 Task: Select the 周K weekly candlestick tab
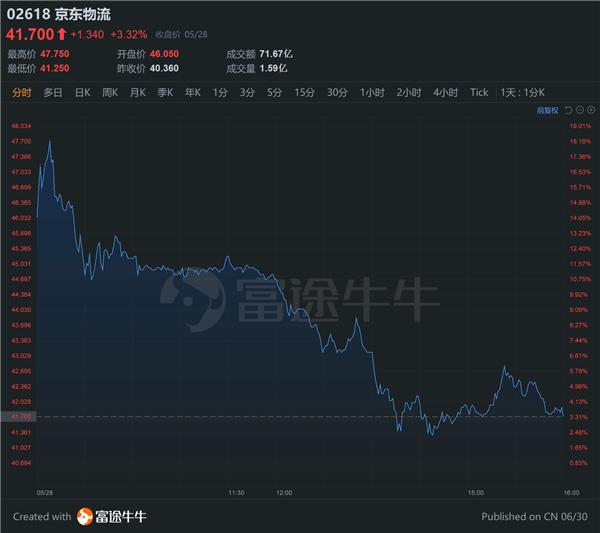110,92
